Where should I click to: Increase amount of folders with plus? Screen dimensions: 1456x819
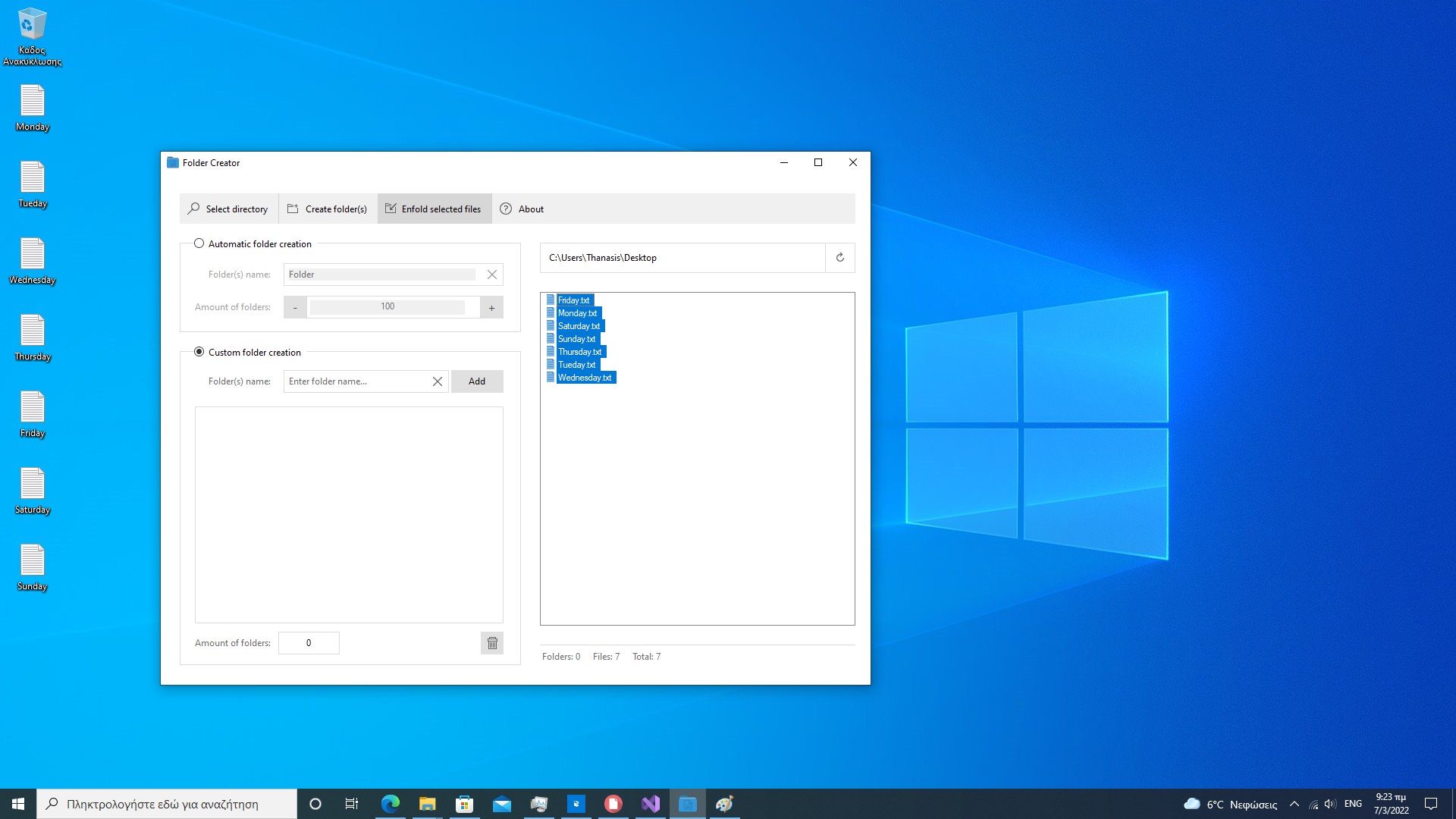point(491,307)
